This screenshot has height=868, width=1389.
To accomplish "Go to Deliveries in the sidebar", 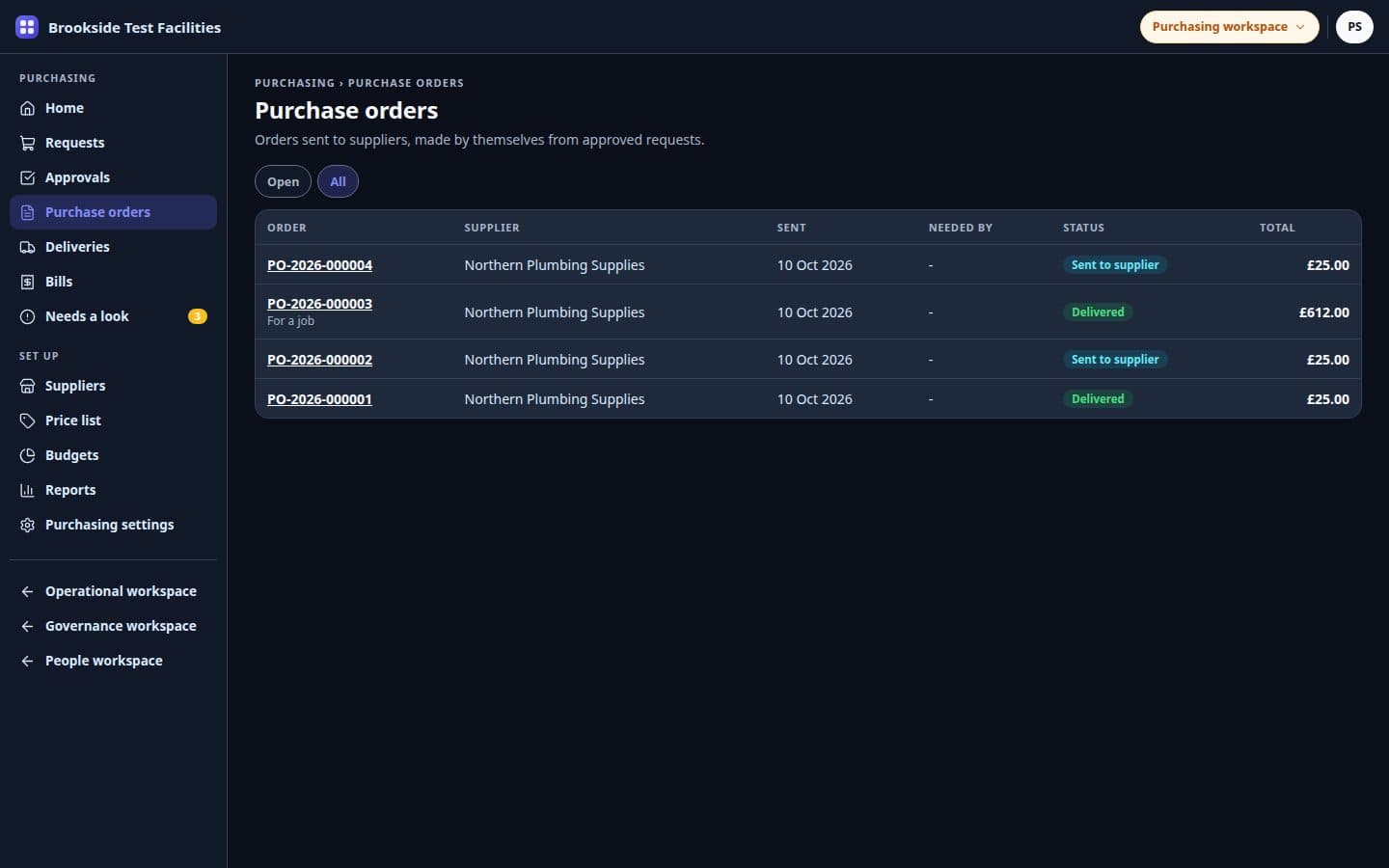I will [x=113, y=247].
